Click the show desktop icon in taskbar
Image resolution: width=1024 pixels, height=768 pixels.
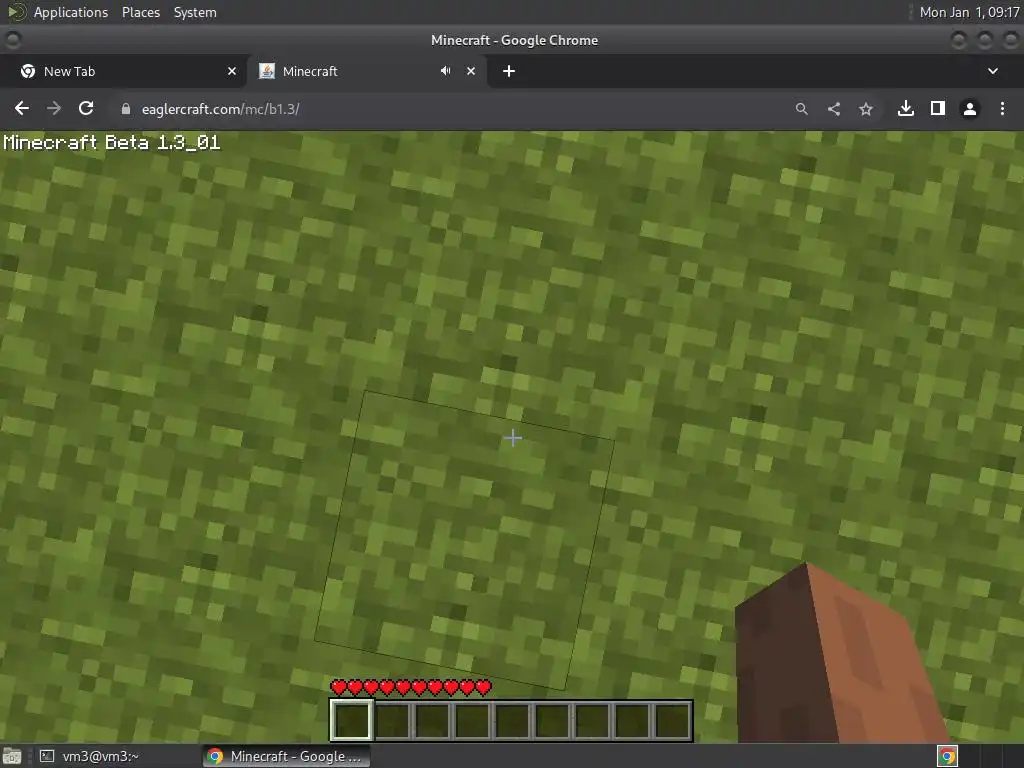(x=12, y=756)
